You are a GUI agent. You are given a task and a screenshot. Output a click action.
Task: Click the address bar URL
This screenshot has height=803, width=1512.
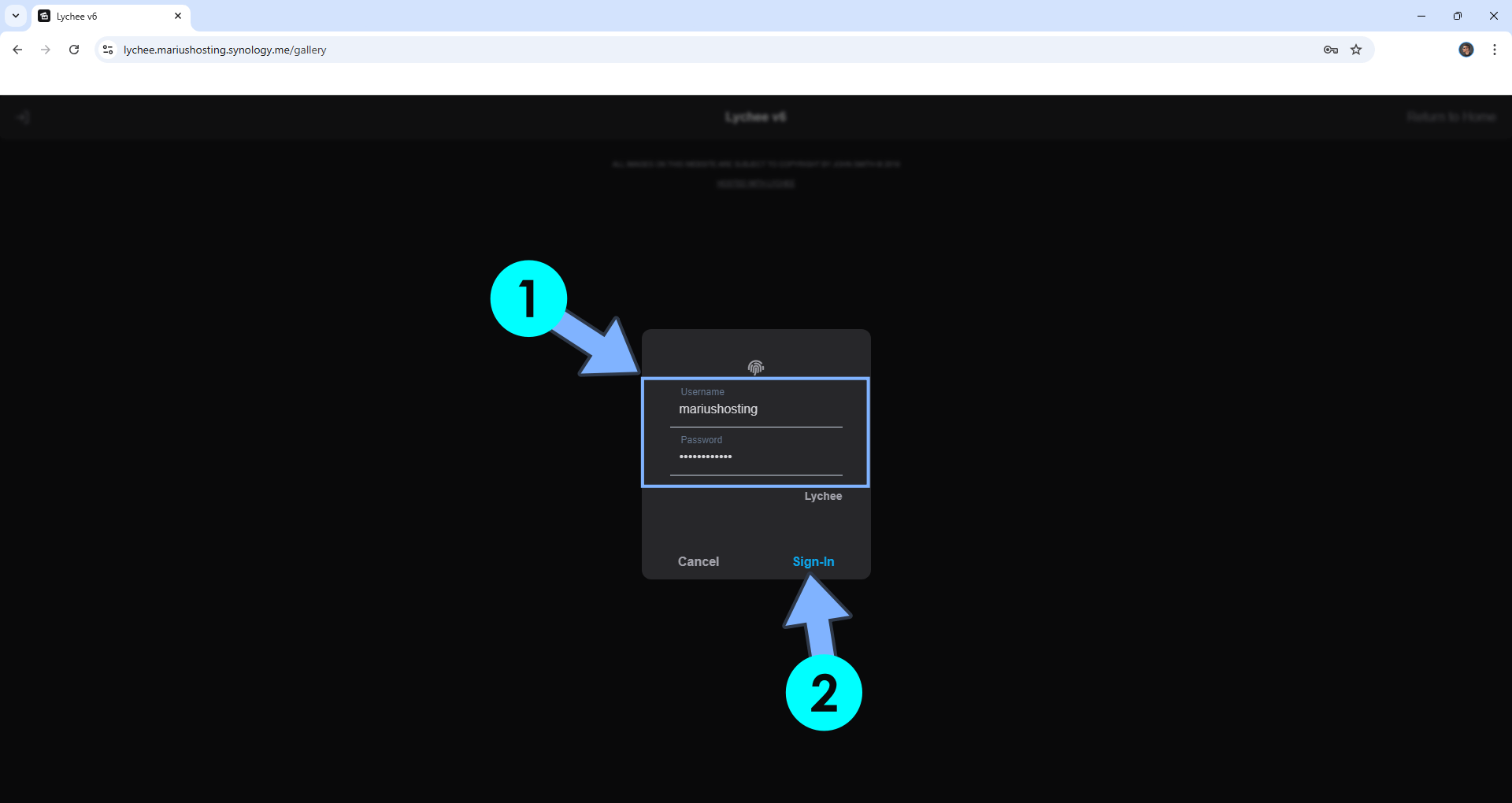pyautogui.click(x=224, y=50)
